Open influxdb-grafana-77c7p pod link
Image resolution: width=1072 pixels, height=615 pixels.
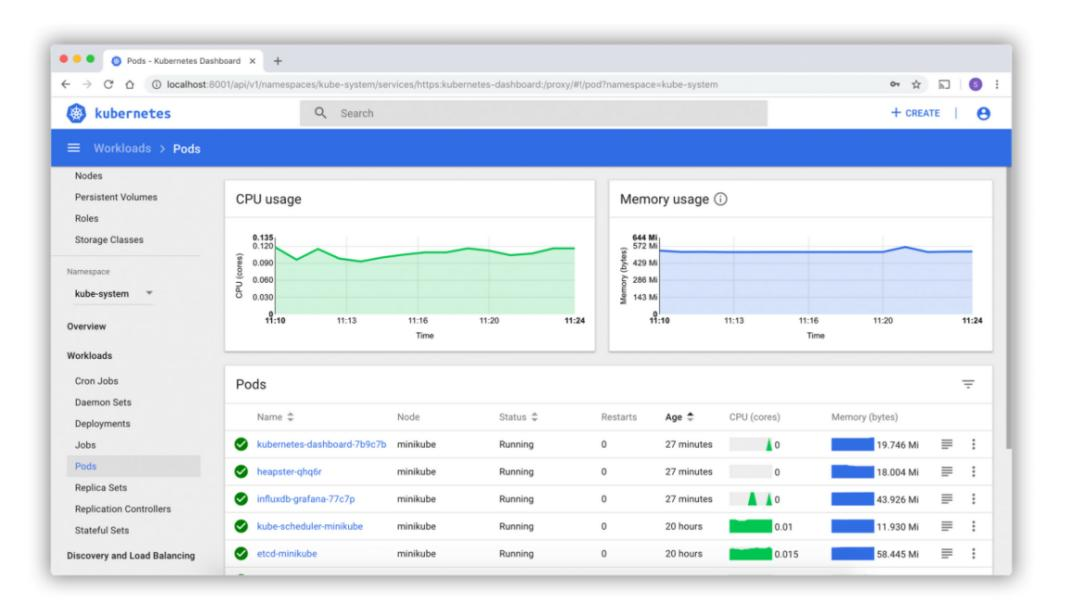306,499
